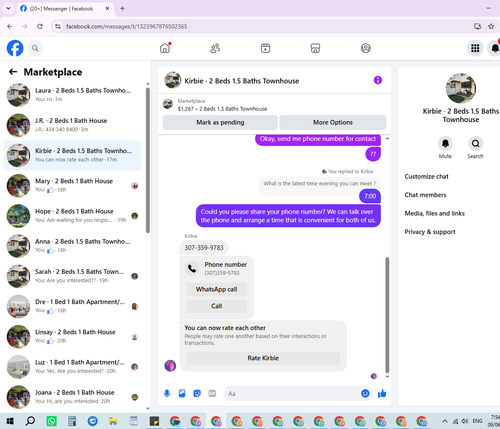Go back with the browser back arrow
Image resolution: width=500 pixels, height=429 pixels.
[10, 26]
